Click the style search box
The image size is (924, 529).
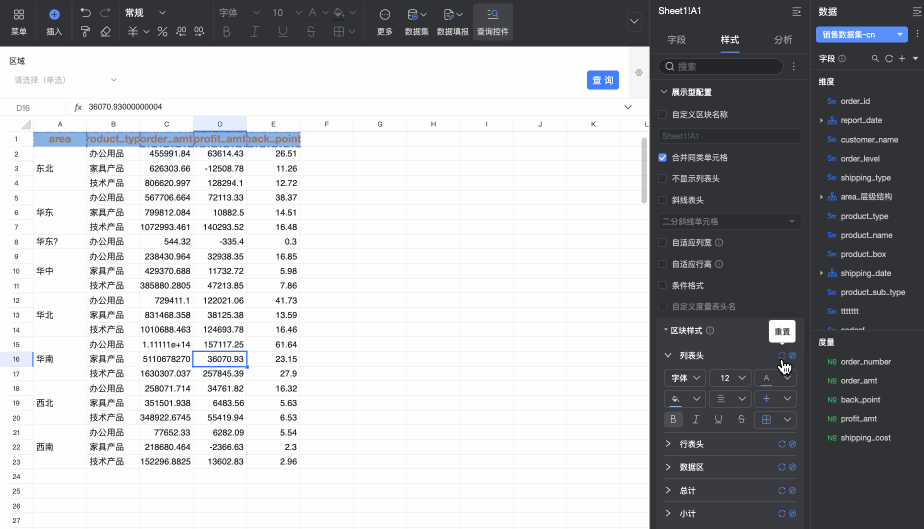721,67
